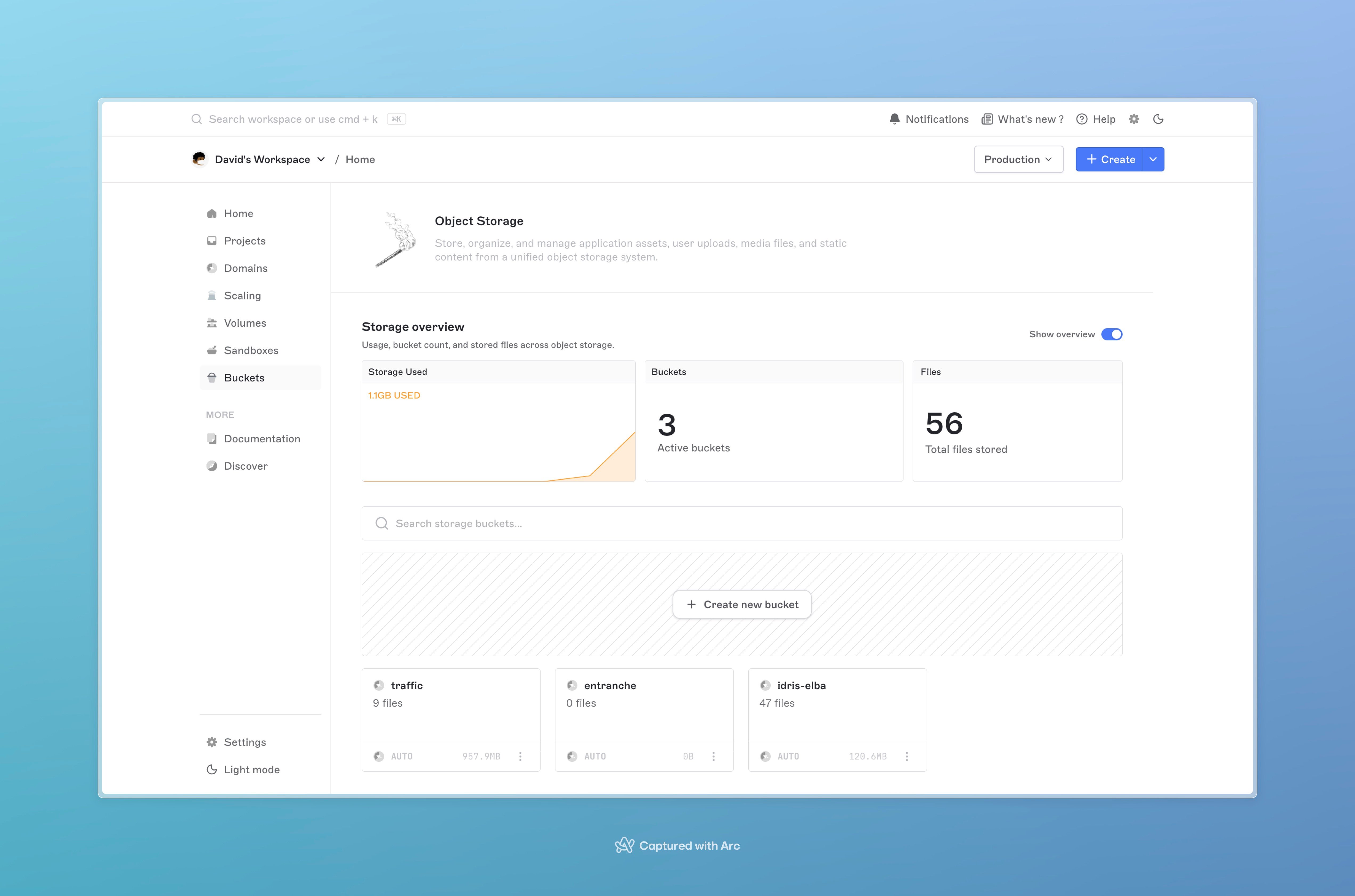Focus the Search workspace input field
This screenshot has width=1355, height=896.
point(293,119)
